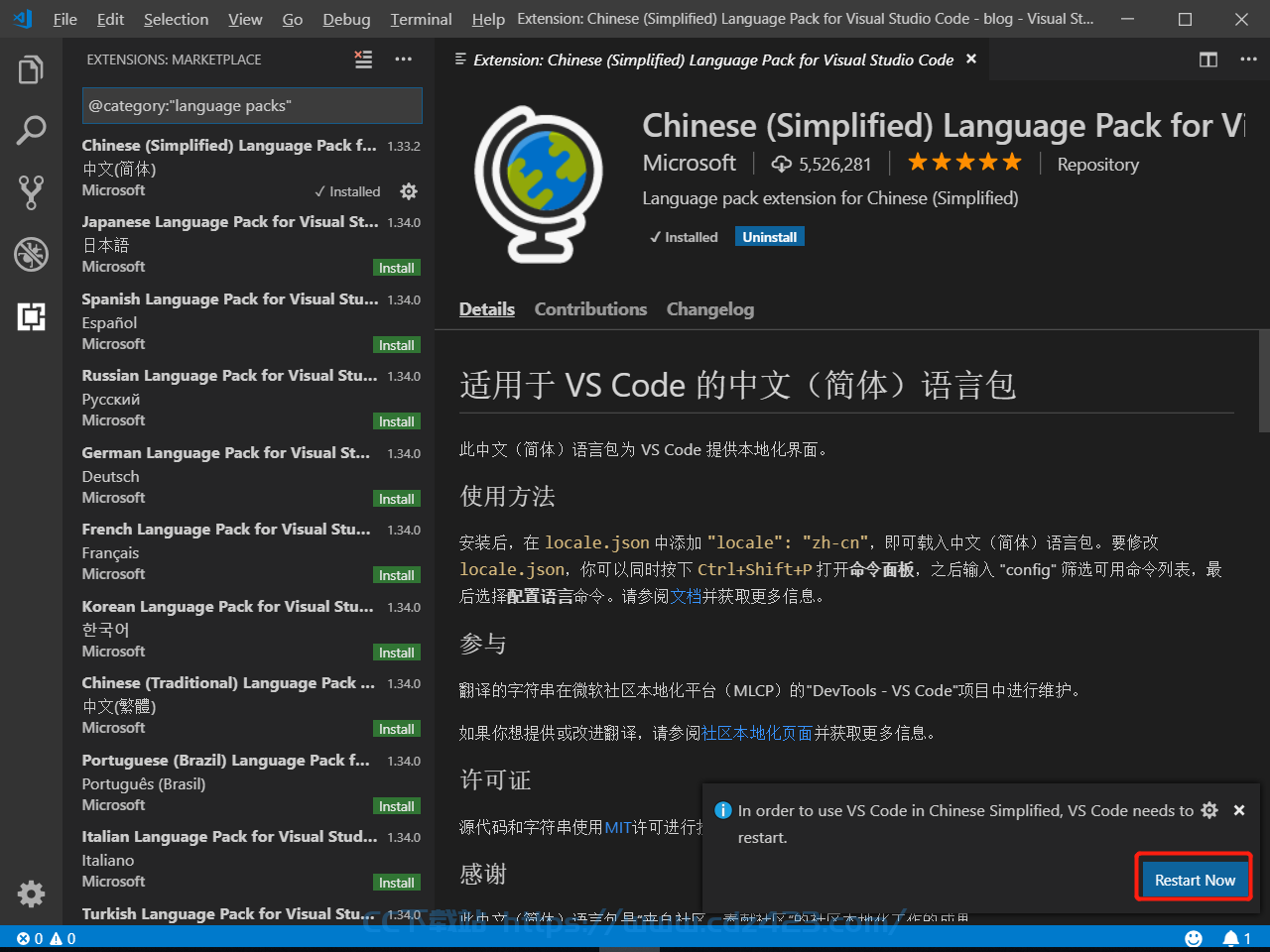This screenshot has height=952, width=1270.
Task: Open the 社区本地化页面 link
Action: [x=757, y=733]
